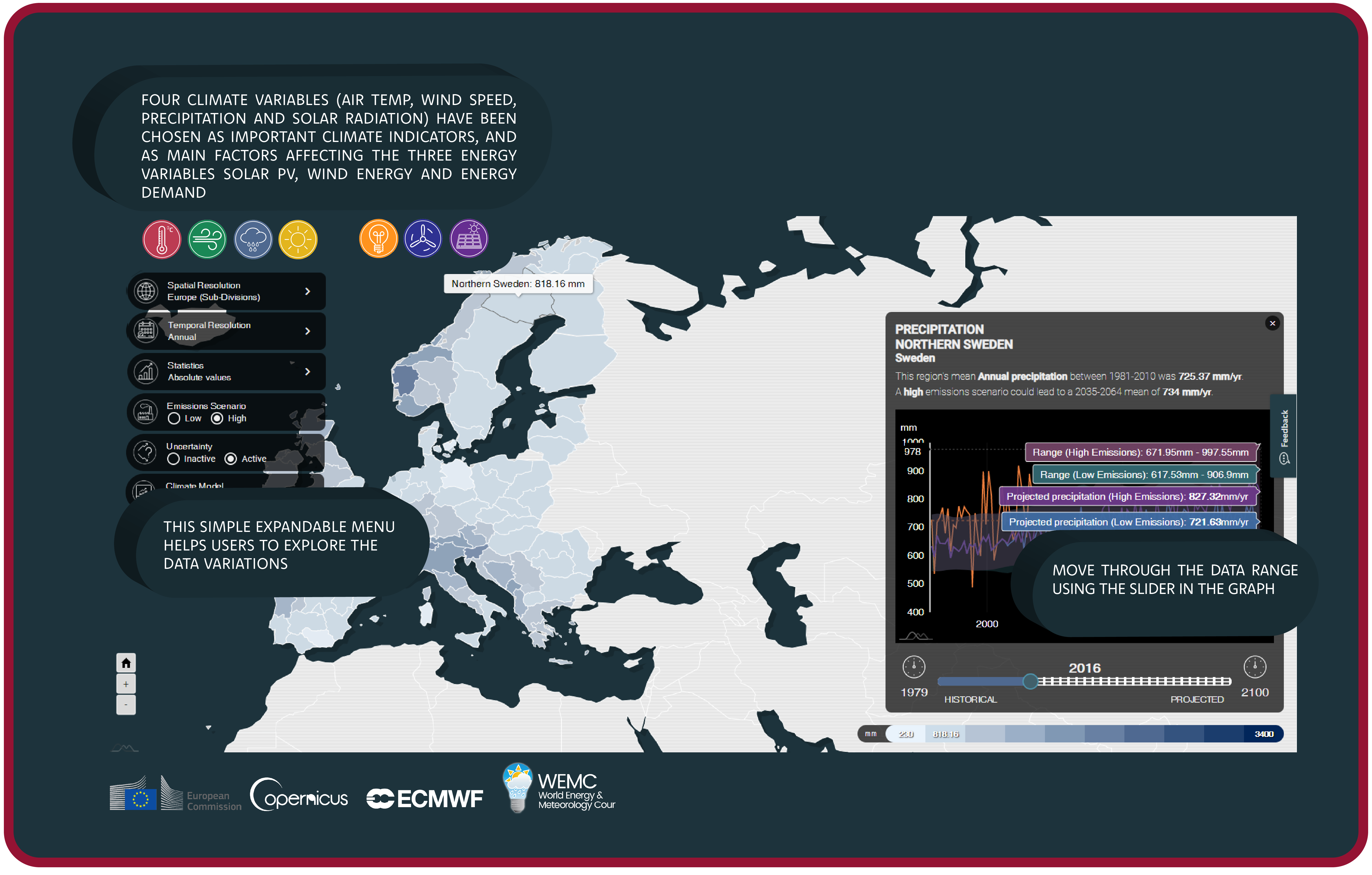
Task: Expand the Temporal Resolution chevron
Action: pos(308,331)
